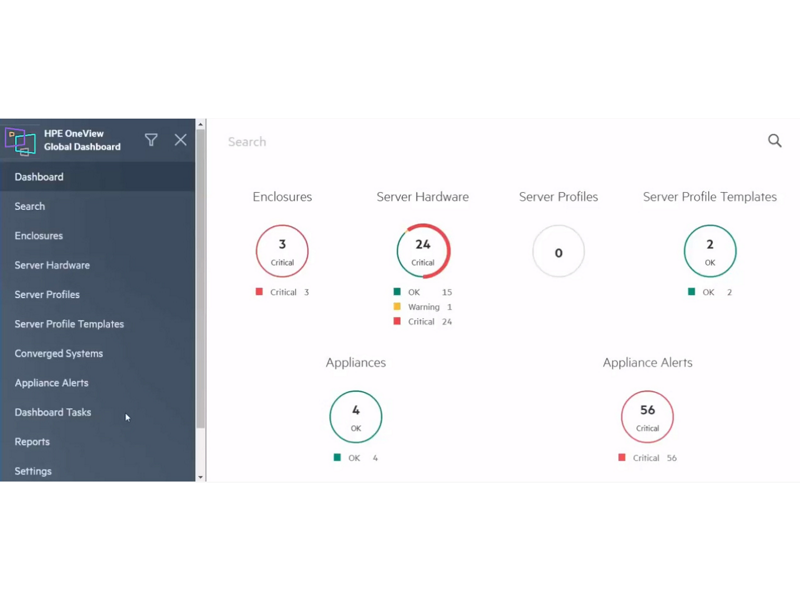Click the Server Hardware 24 Critical donut
Screen dimensions: 800x600
(423, 251)
